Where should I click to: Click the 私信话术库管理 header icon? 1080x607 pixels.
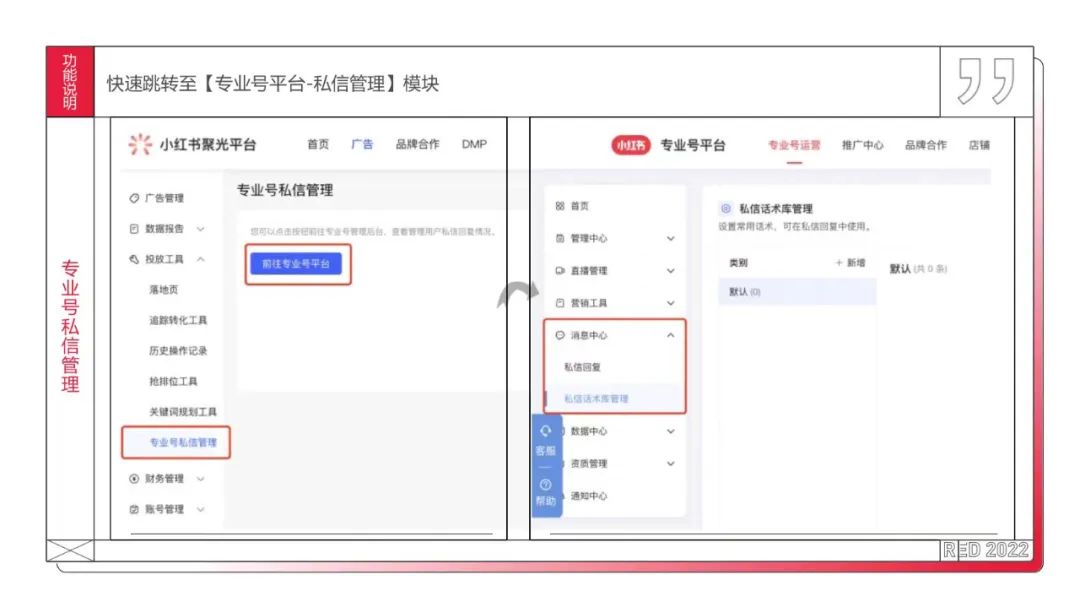(x=725, y=208)
